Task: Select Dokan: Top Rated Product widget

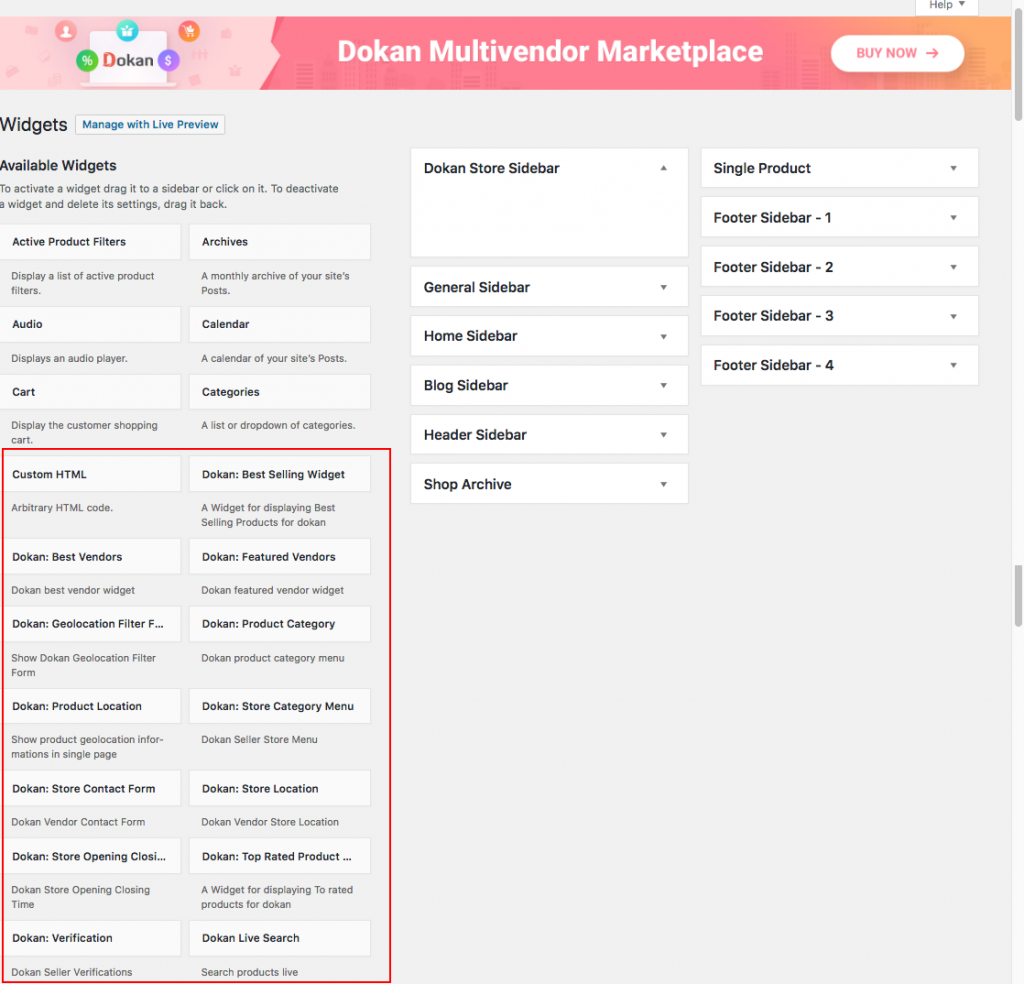Action: [x=280, y=856]
